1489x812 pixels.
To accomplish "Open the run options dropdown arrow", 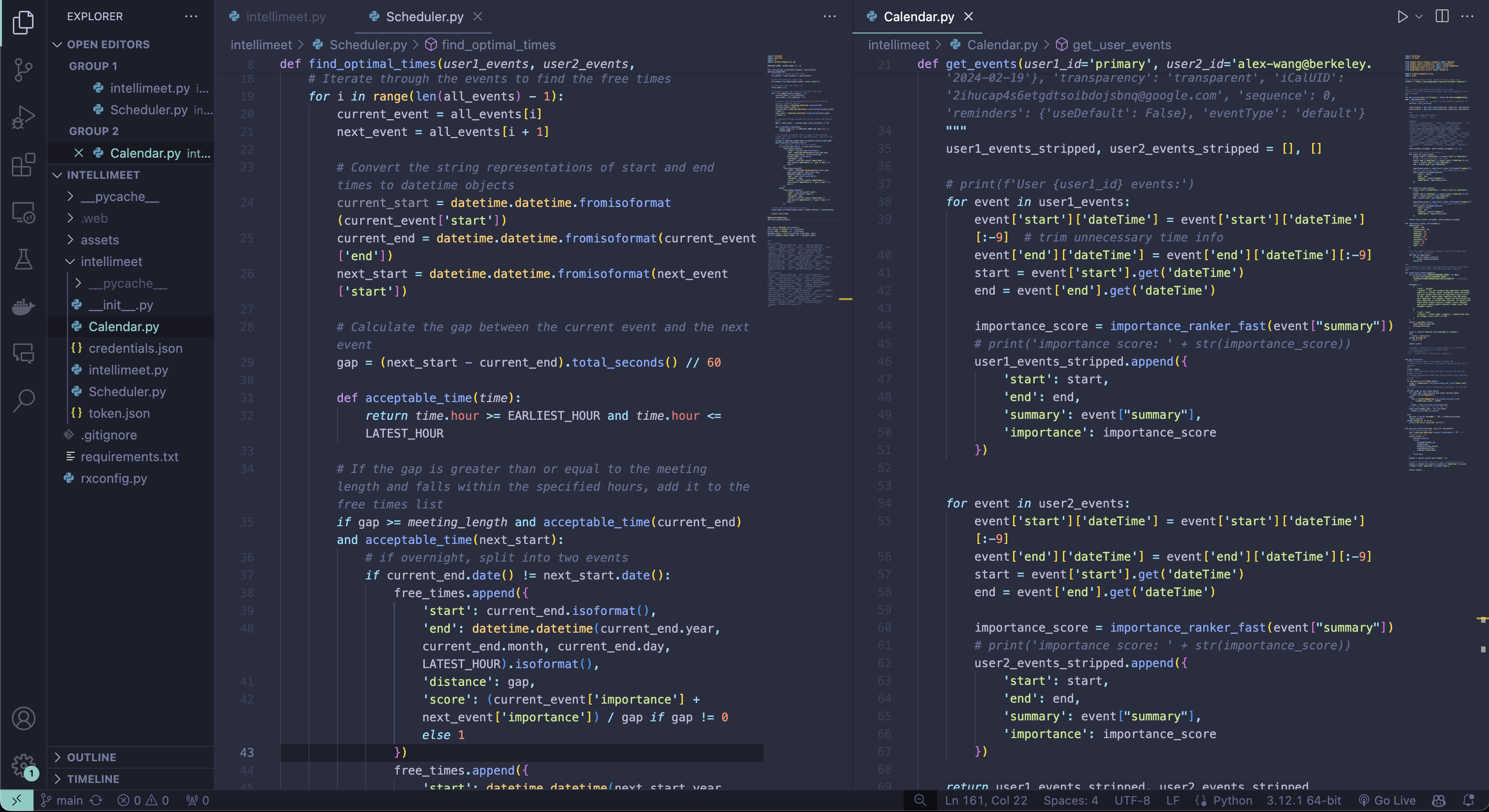I will pos(1419,17).
